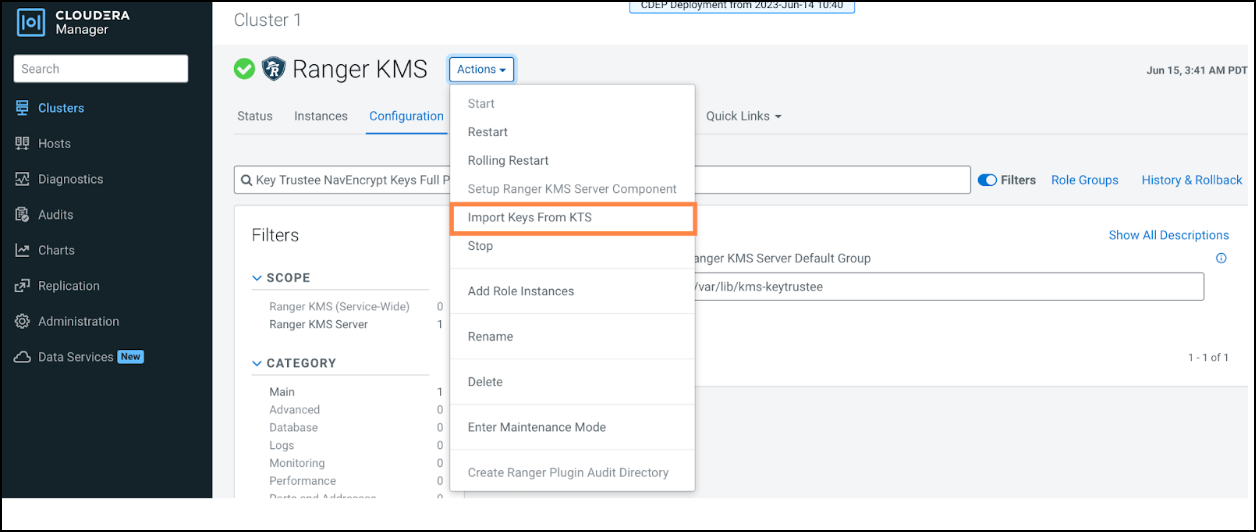Open Replication via its sidebar icon
1256x532 pixels.
click(22, 286)
